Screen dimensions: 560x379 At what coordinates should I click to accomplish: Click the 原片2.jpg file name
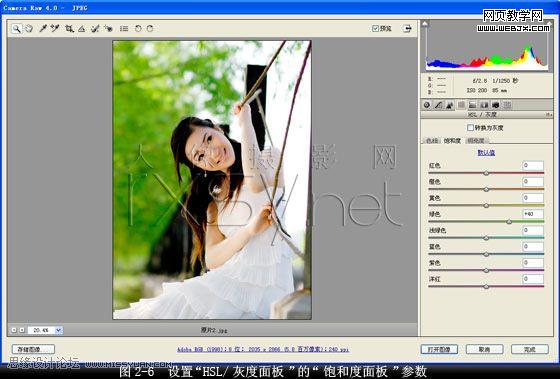point(214,330)
